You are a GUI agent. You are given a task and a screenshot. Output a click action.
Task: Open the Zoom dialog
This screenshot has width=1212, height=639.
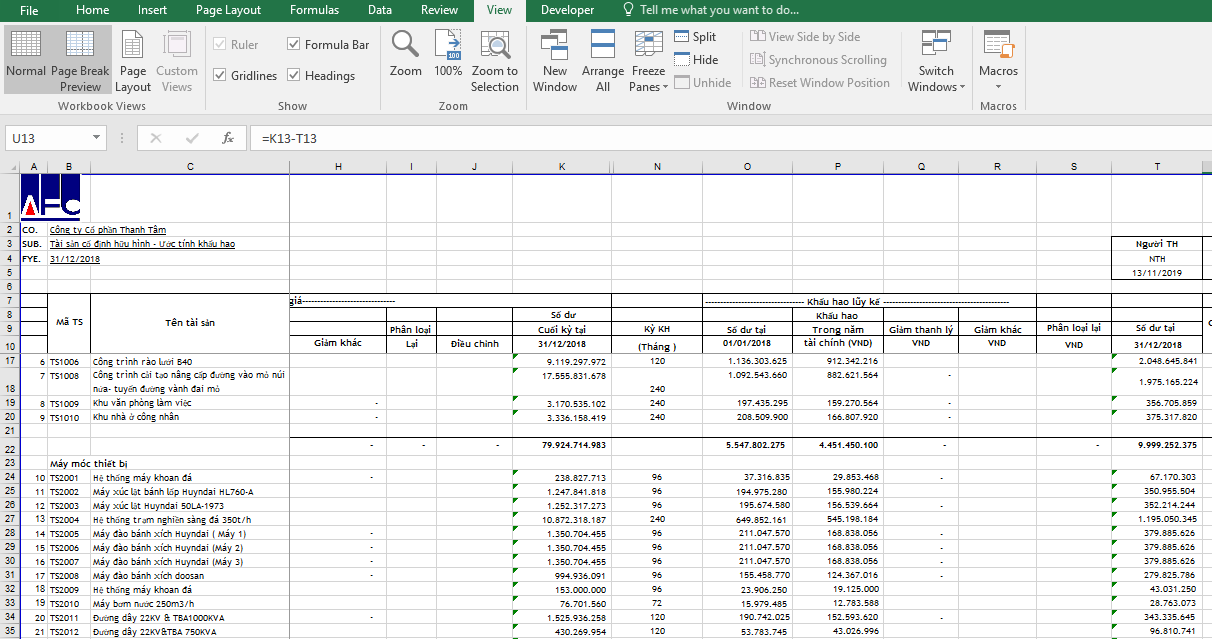pyautogui.click(x=405, y=55)
